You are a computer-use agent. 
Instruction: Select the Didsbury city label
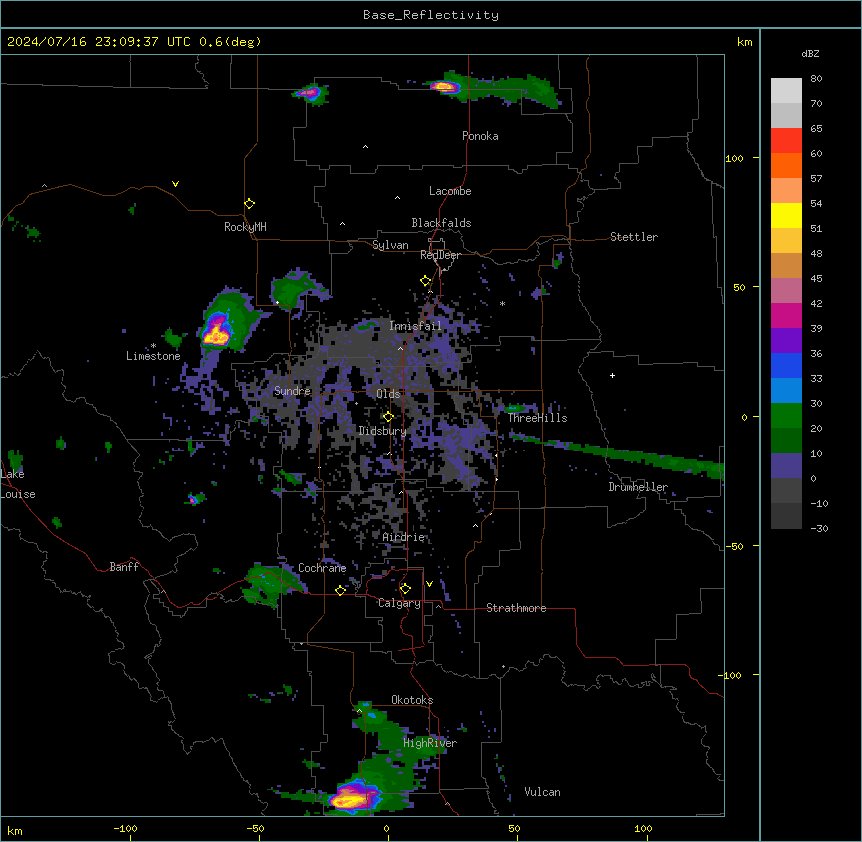[383, 431]
